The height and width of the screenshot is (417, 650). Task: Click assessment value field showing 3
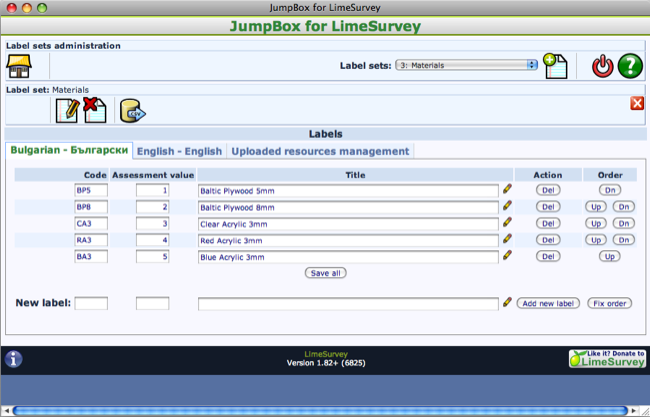click(153, 223)
